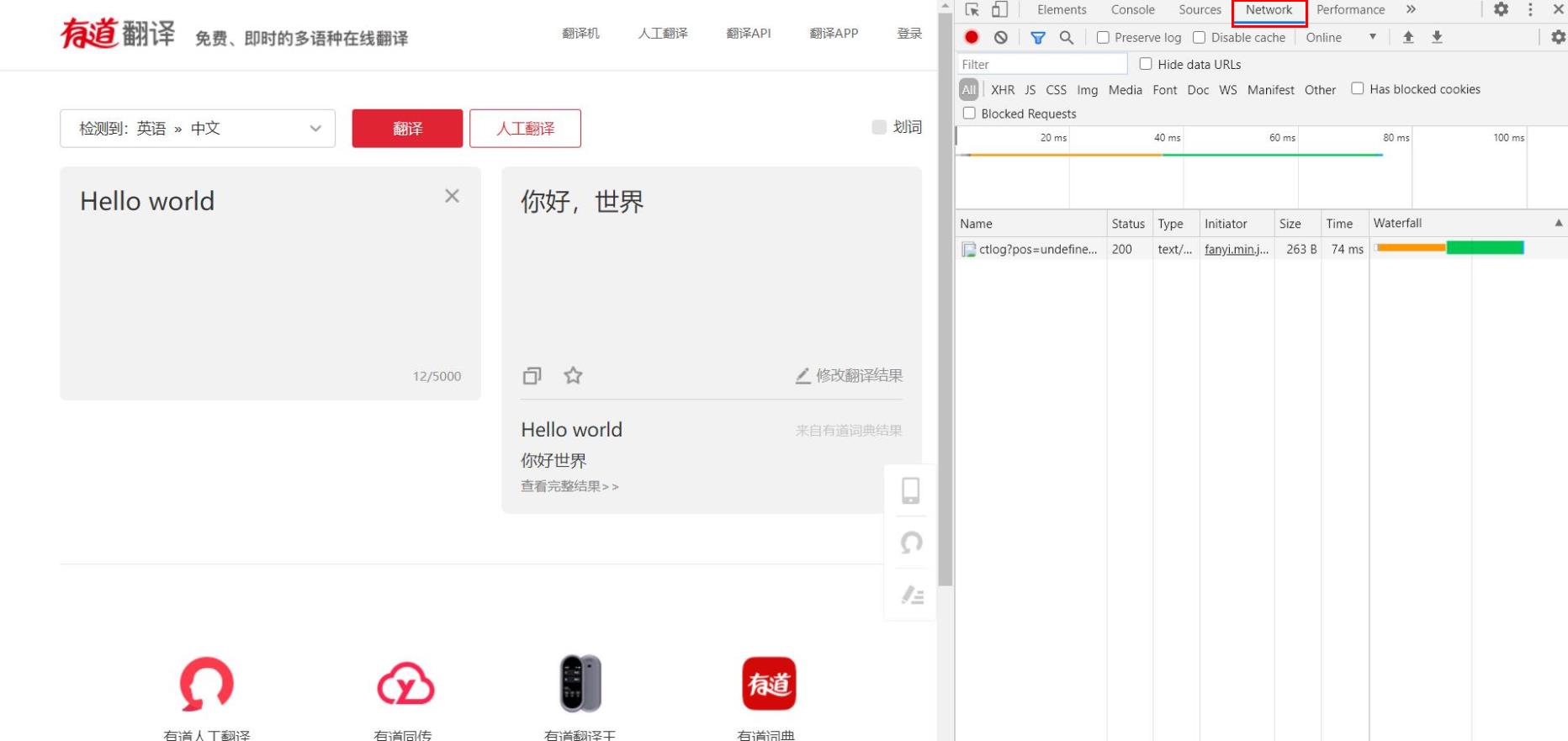Click 修改翻译结果 edit link
Image resolution: width=1568 pixels, height=741 pixels.
[850, 375]
